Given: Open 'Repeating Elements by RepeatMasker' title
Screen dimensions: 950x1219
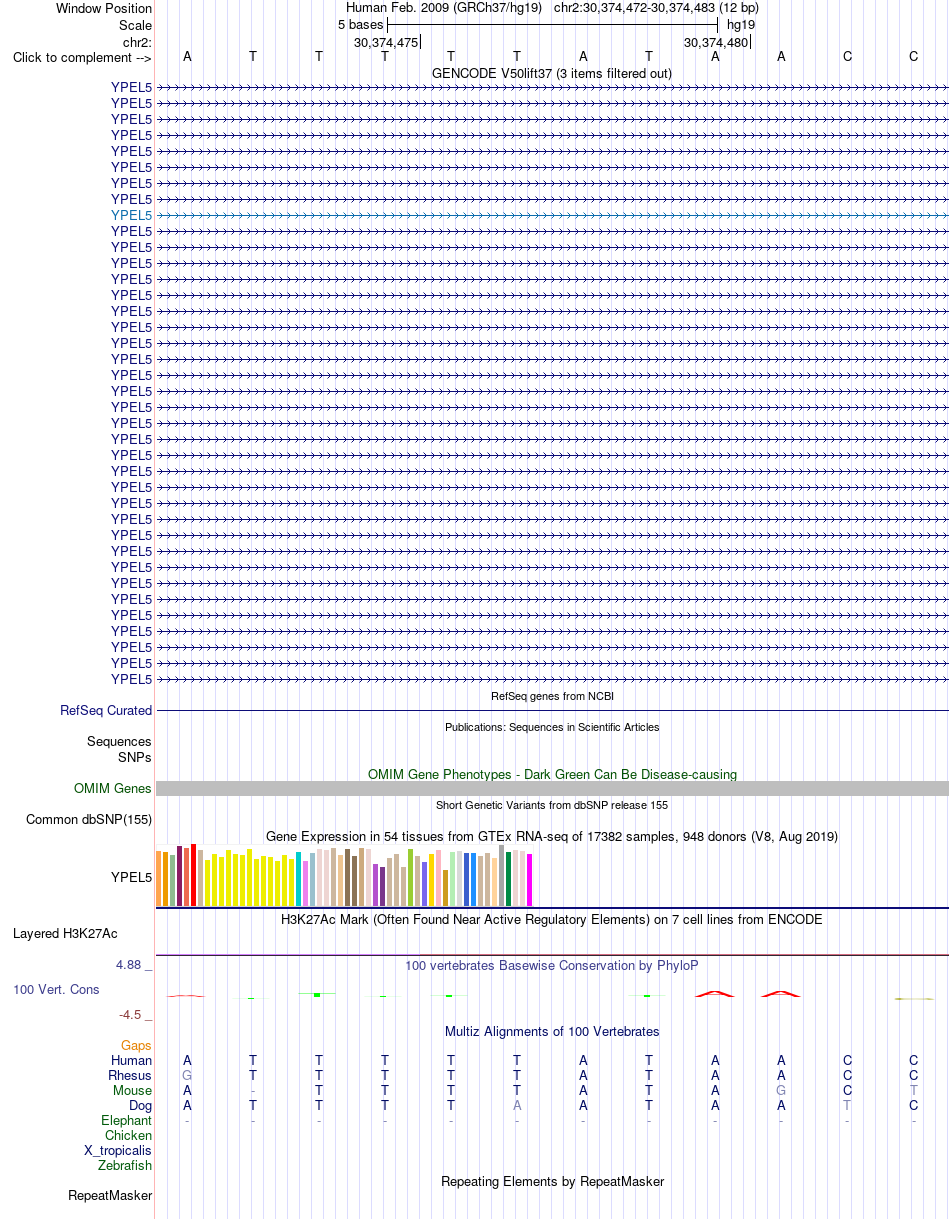Looking at the screenshot, I should tap(552, 1182).
